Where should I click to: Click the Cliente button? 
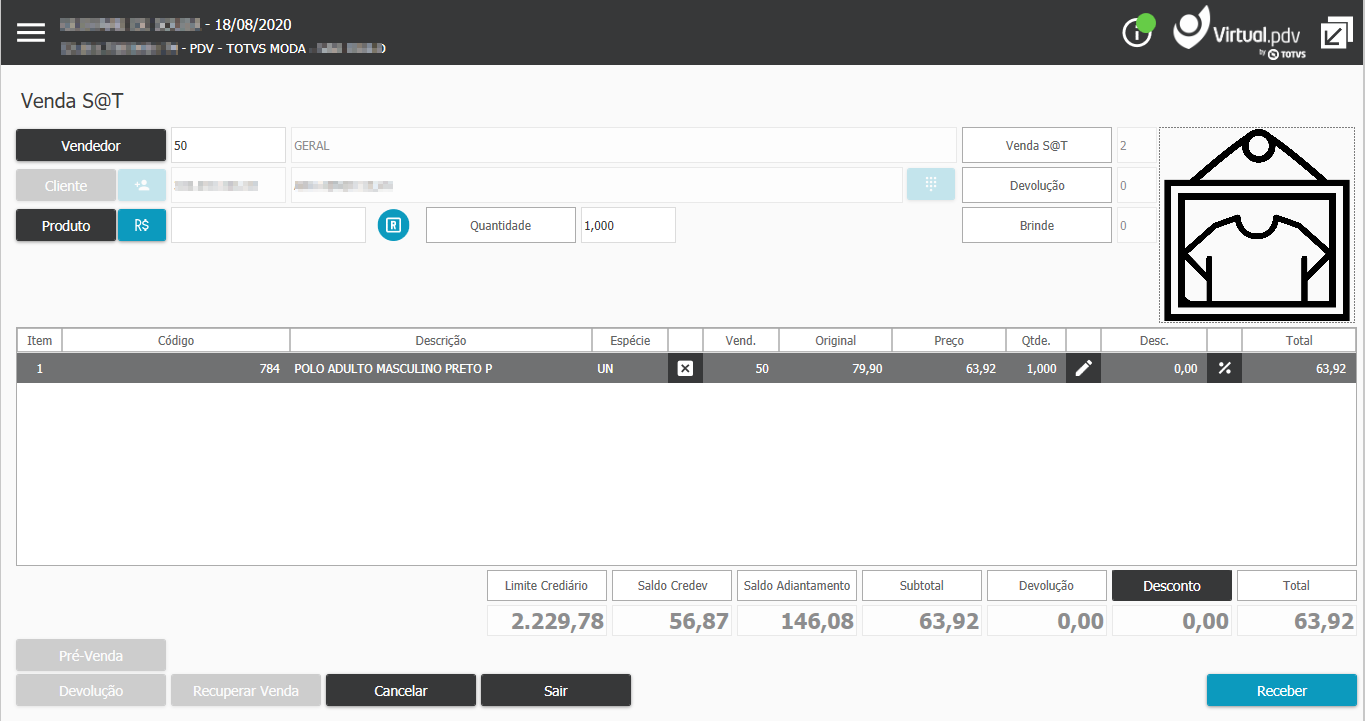pos(66,185)
